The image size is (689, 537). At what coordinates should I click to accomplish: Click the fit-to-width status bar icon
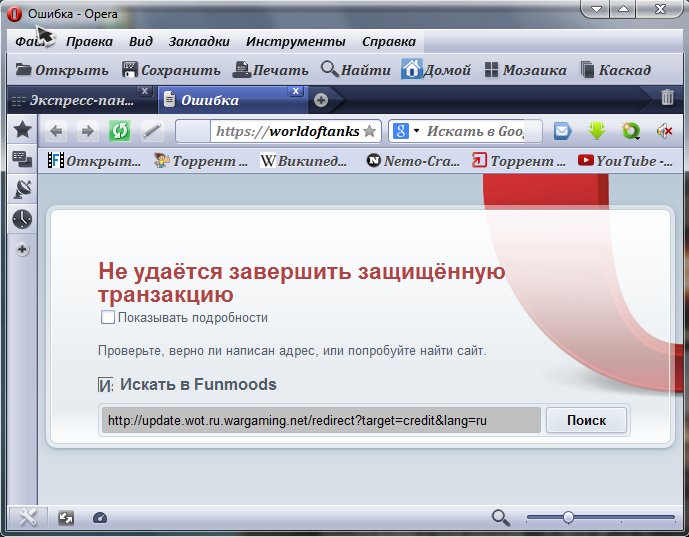(x=66, y=518)
